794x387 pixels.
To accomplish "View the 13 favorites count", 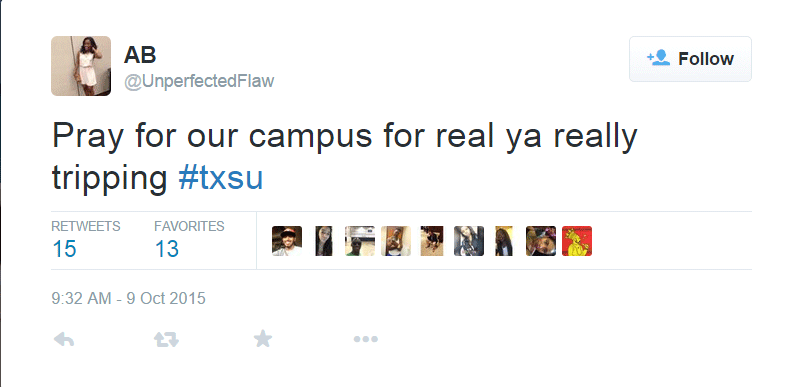I will (167, 249).
